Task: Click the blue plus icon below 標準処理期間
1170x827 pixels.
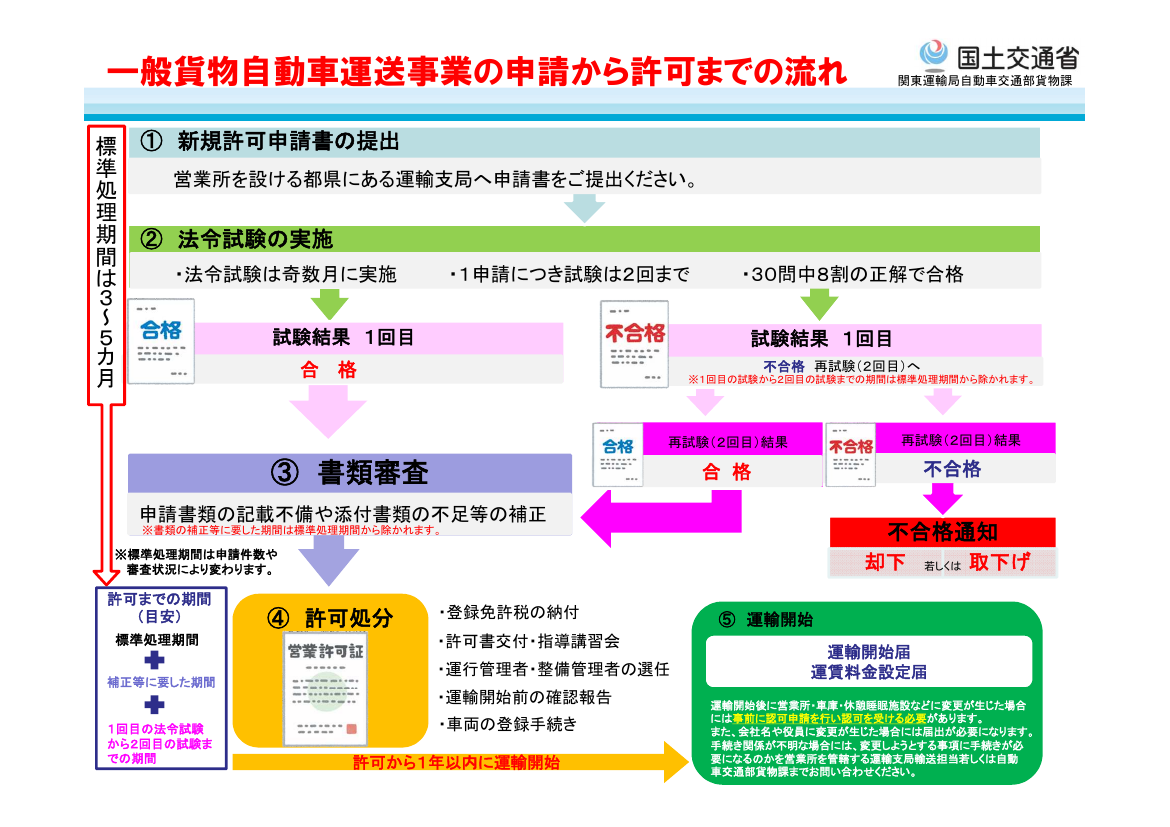Action: (154, 660)
